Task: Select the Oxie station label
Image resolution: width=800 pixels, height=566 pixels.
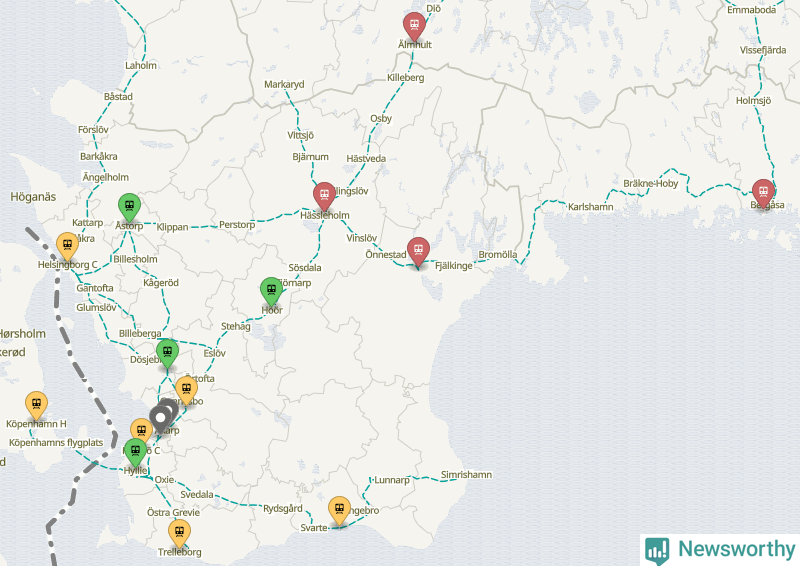Action: [x=164, y=480]
